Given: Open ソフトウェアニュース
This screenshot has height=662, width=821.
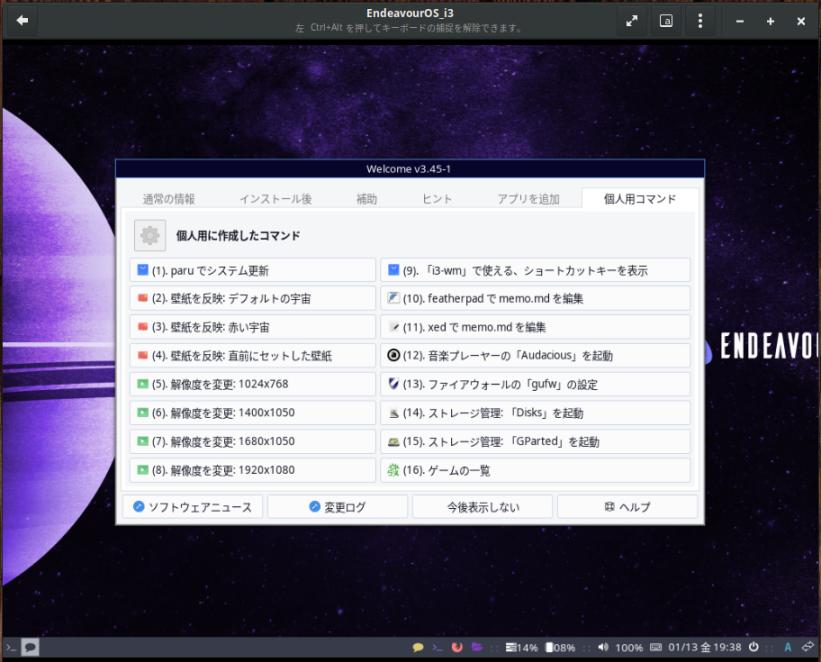Looking at the screenshot, I should pyautogui.click(x=192, y=506).
